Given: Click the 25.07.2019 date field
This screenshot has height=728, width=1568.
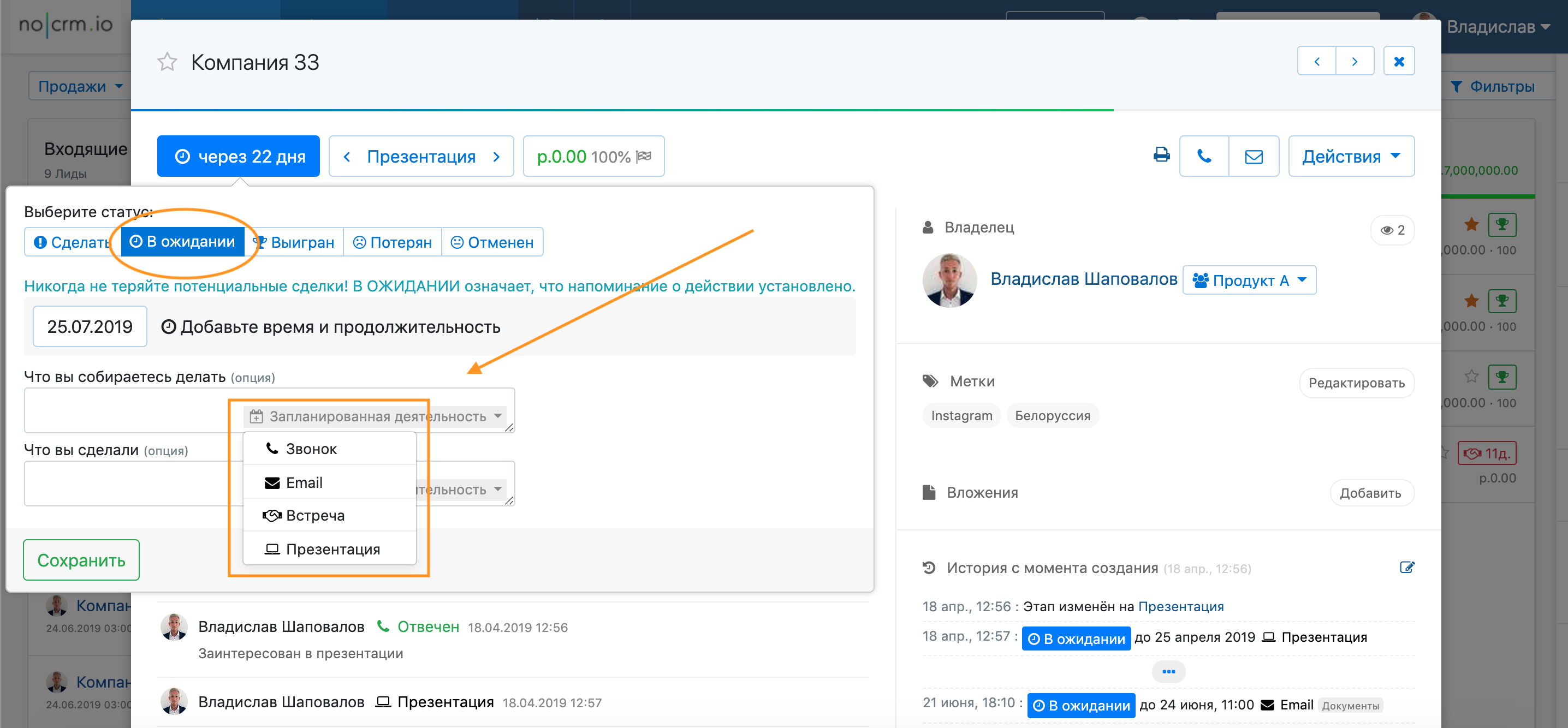Looking at the screenshot, I should [x=90, y=326].
